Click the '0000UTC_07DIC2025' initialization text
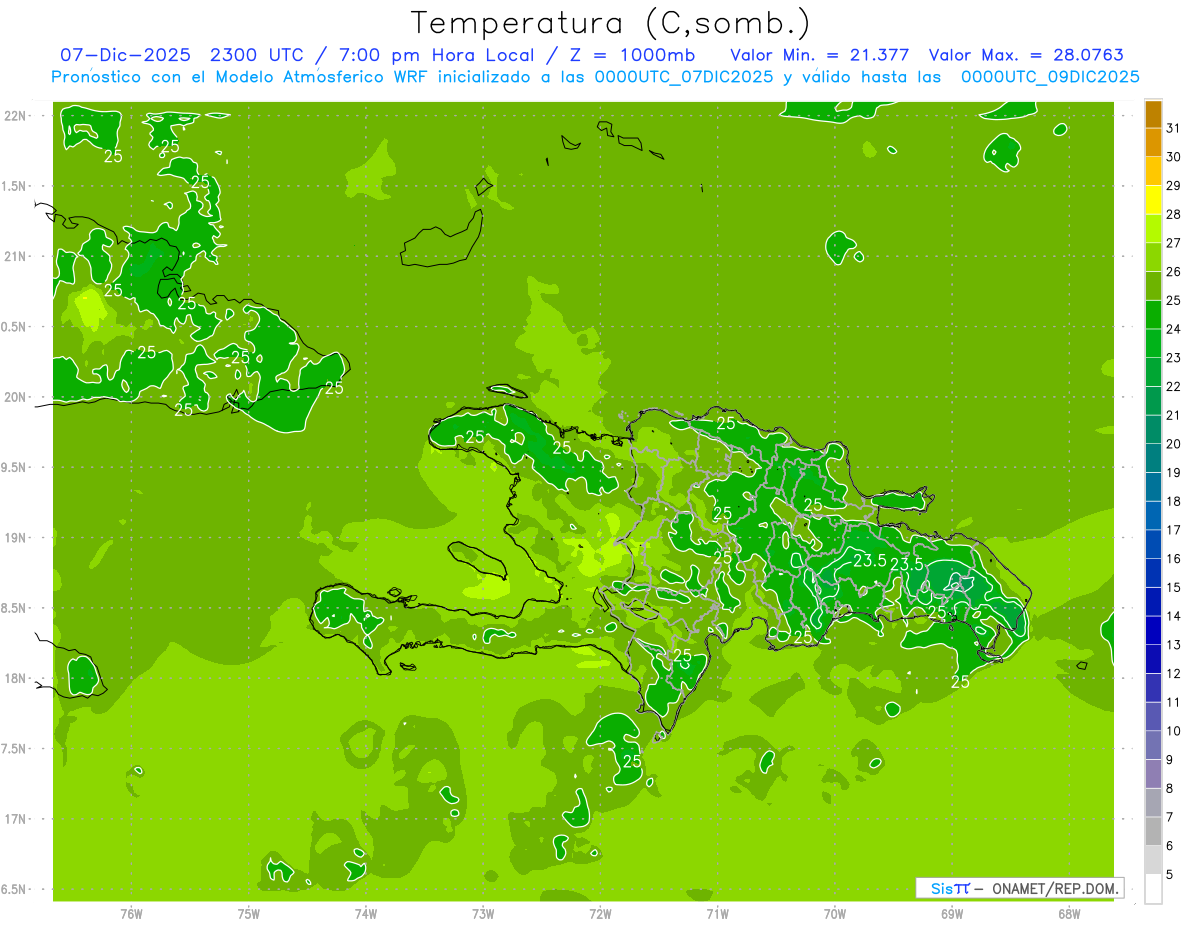The image size is (1200, 927). click(684, 77)
